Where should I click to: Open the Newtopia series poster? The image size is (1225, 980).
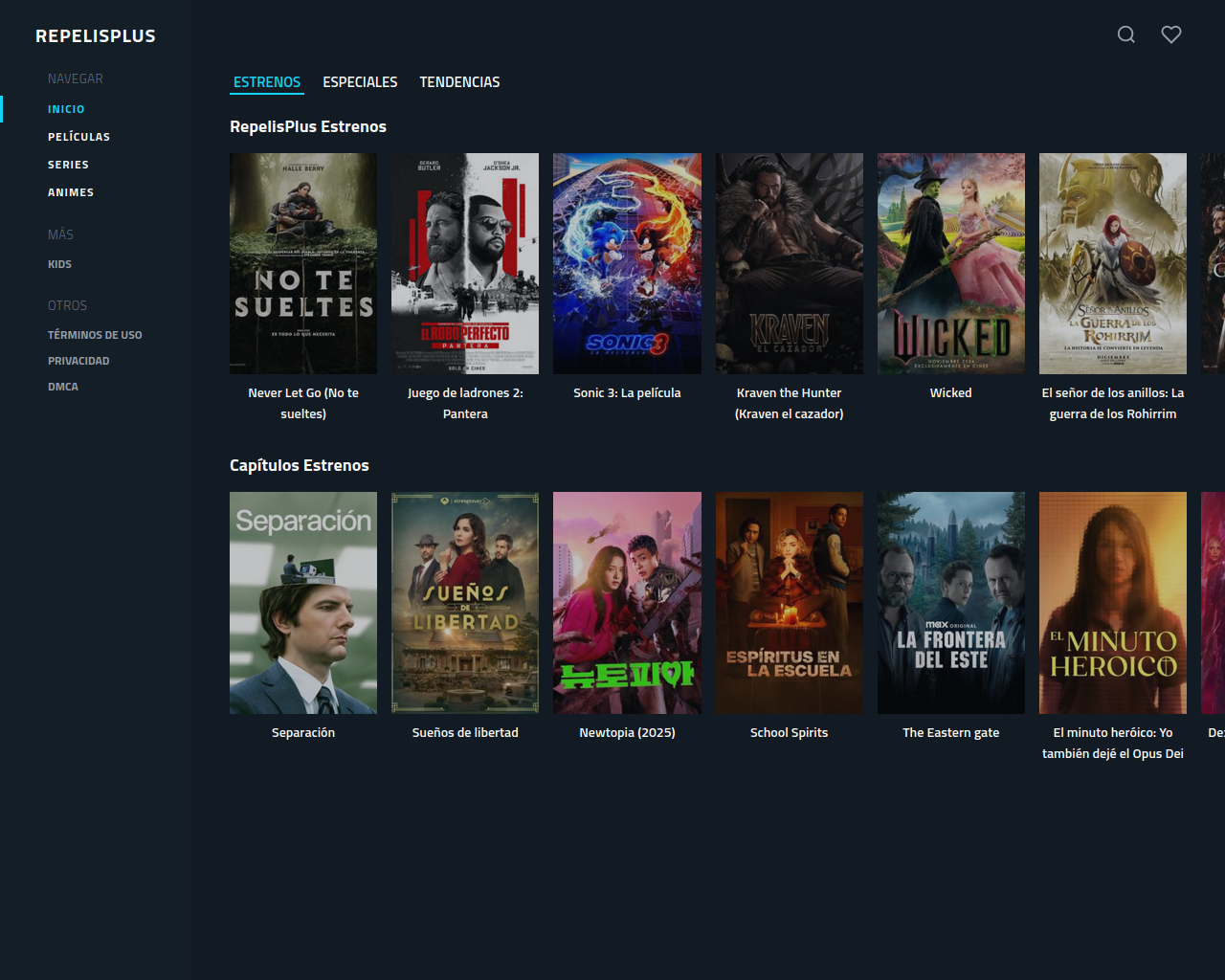click(x=627, y=603)
